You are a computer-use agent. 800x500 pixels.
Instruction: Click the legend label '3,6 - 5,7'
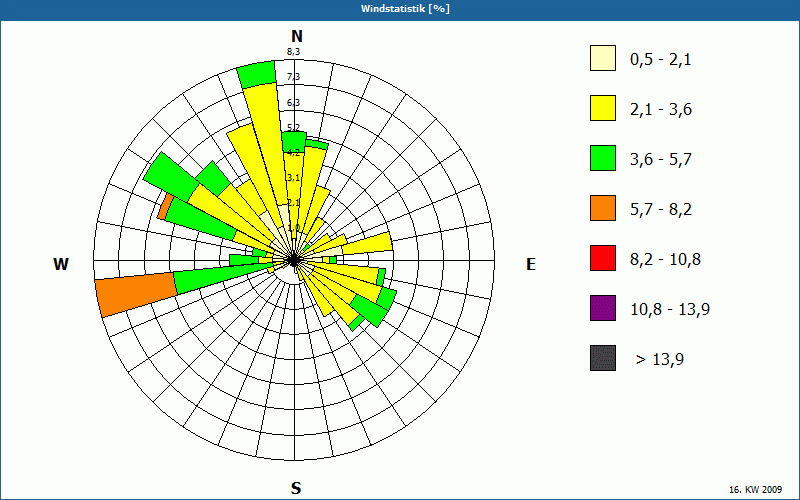pos(661,160)
